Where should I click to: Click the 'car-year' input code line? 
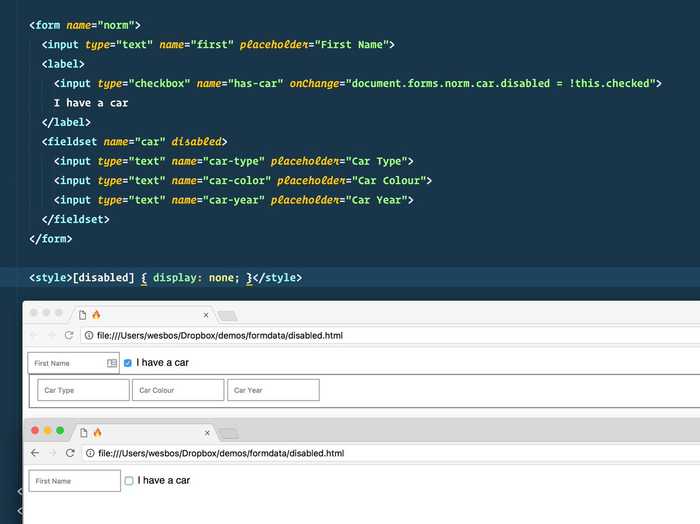(x=233, y=200)
